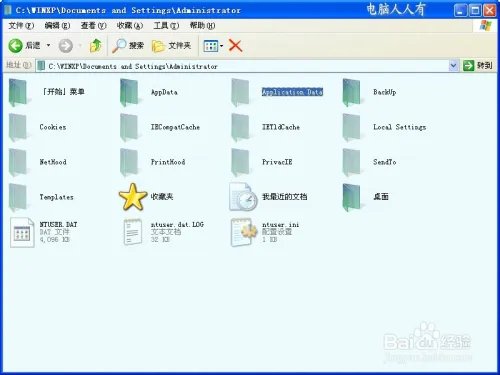Click the Views icon in toolbar
This screenshot has width=500, height=375.
tap(210, 46)
